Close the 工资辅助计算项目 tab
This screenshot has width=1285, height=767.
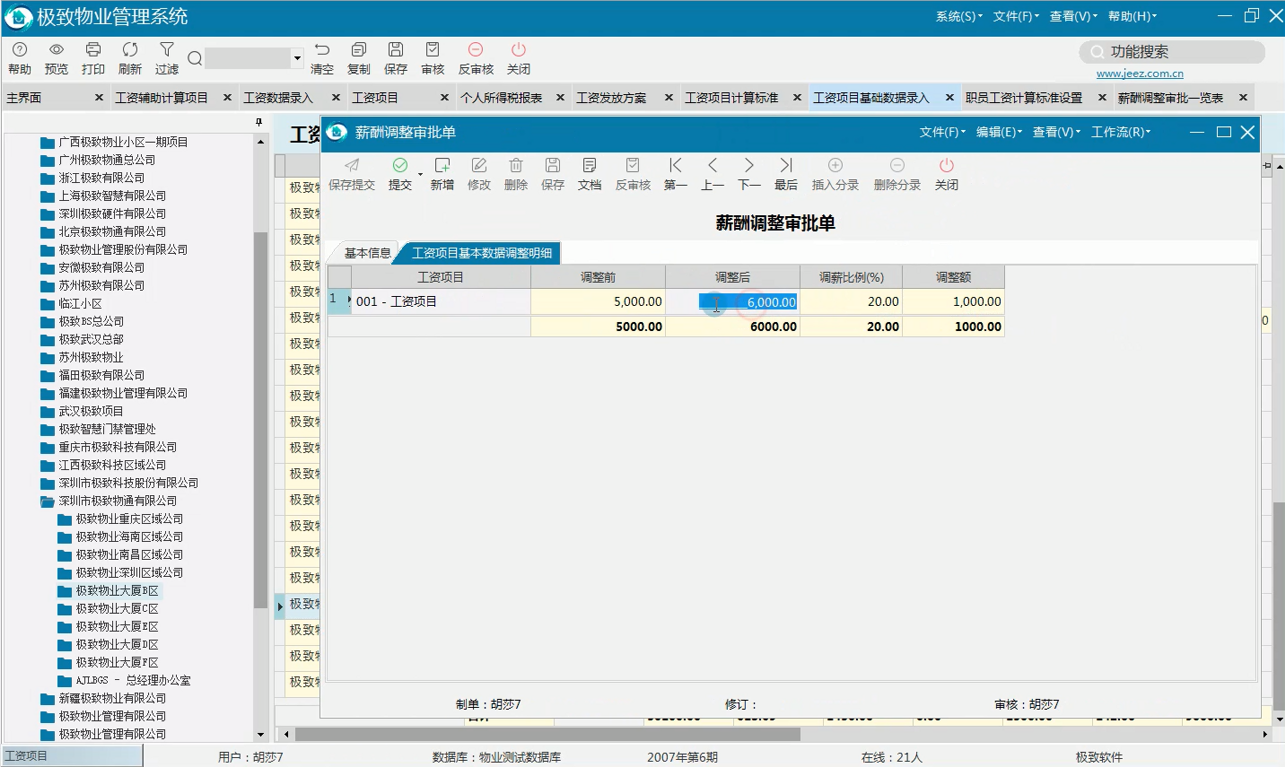(x=227, y=98)
